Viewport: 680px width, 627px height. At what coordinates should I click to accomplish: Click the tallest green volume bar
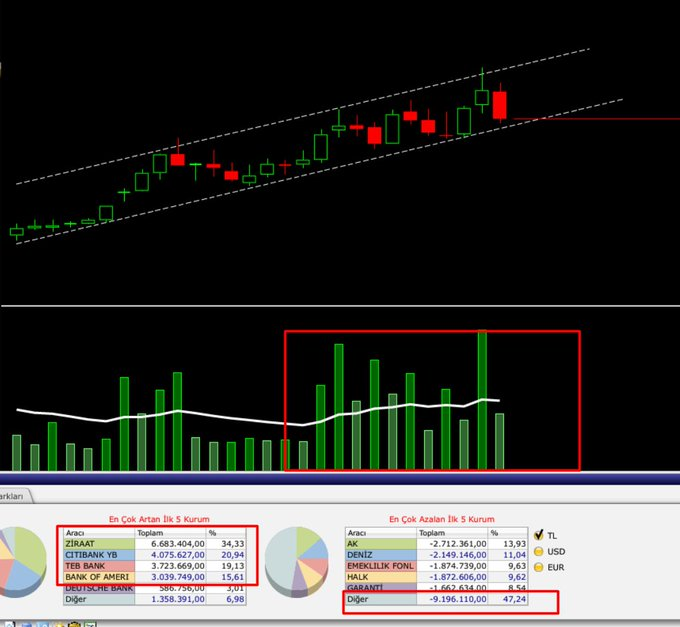pos(482,400)
